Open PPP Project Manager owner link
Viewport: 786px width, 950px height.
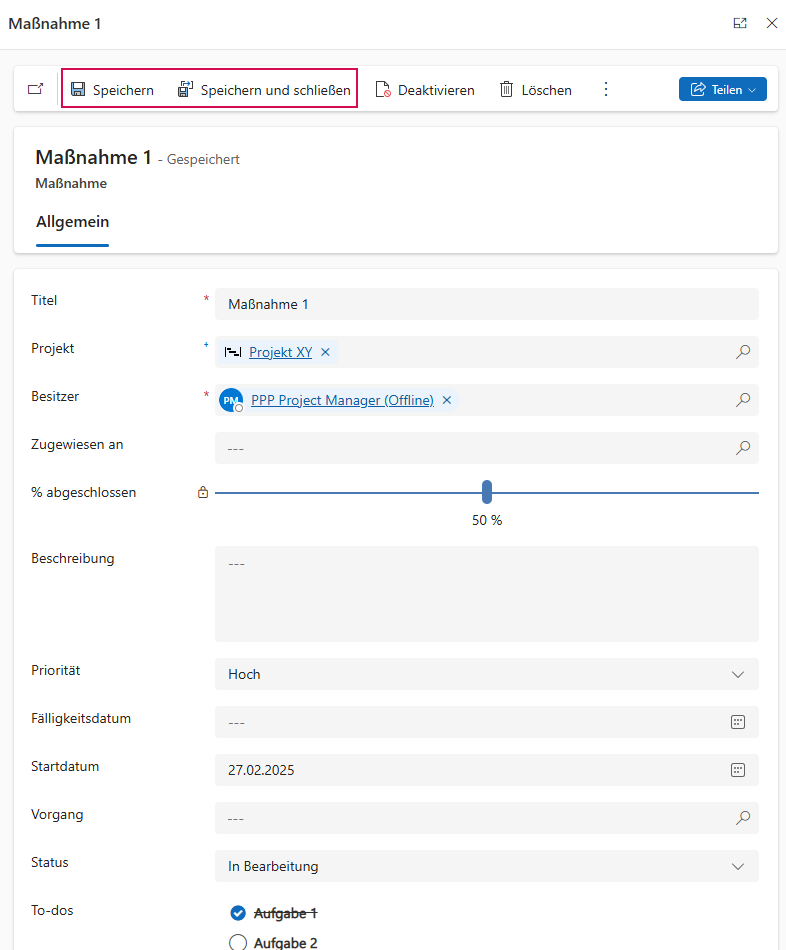[x=342, y=400]
